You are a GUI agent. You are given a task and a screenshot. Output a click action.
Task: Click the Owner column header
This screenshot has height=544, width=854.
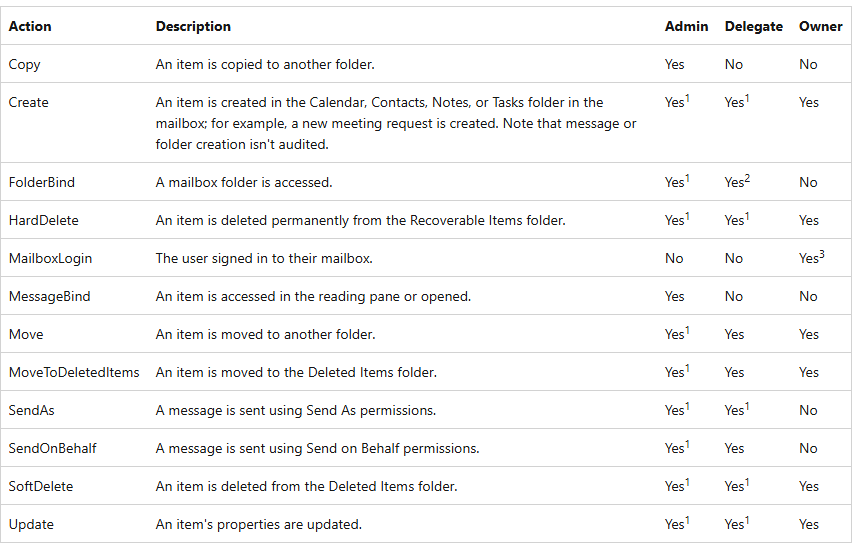[820, 26]
